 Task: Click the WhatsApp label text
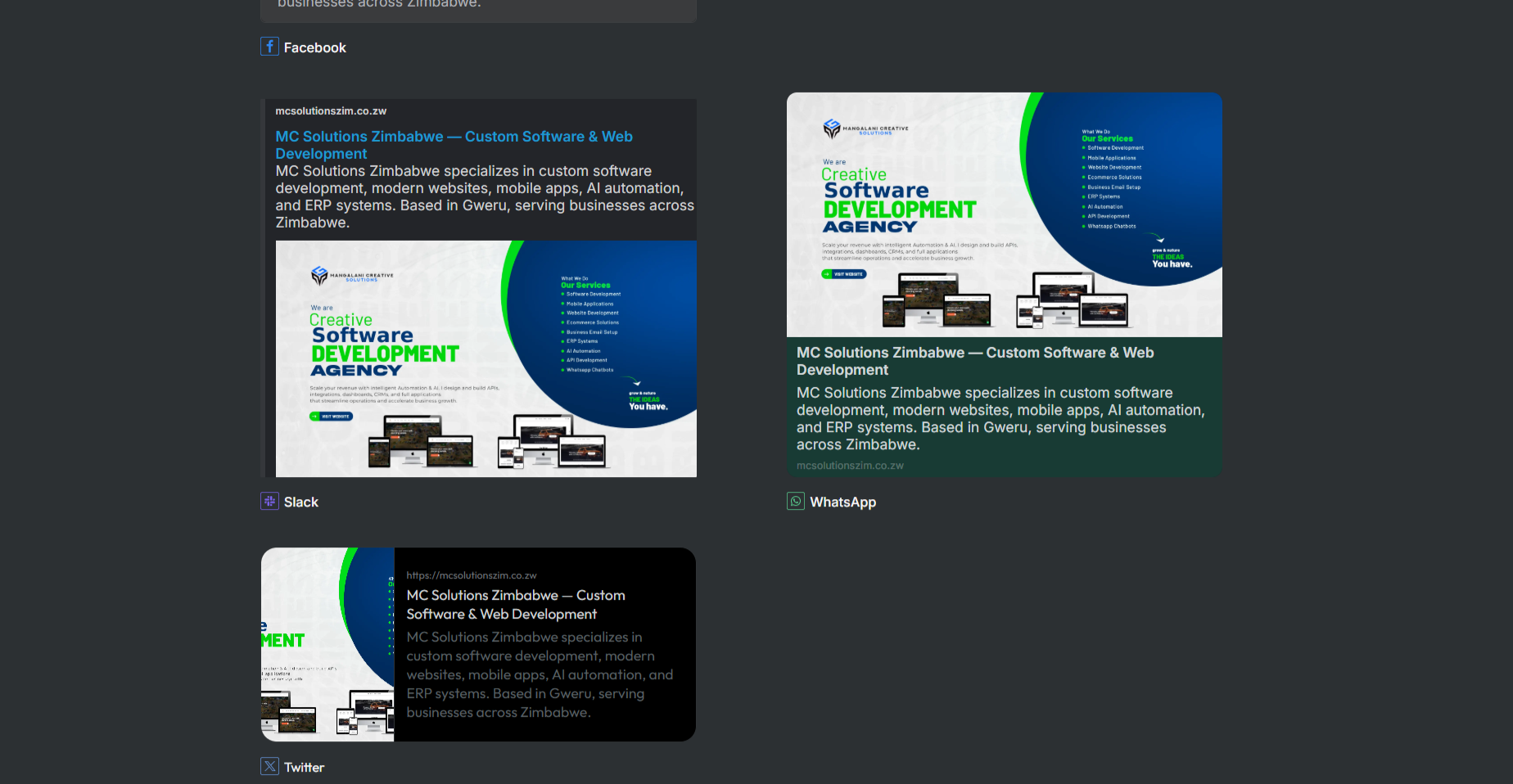coord(843,502)
